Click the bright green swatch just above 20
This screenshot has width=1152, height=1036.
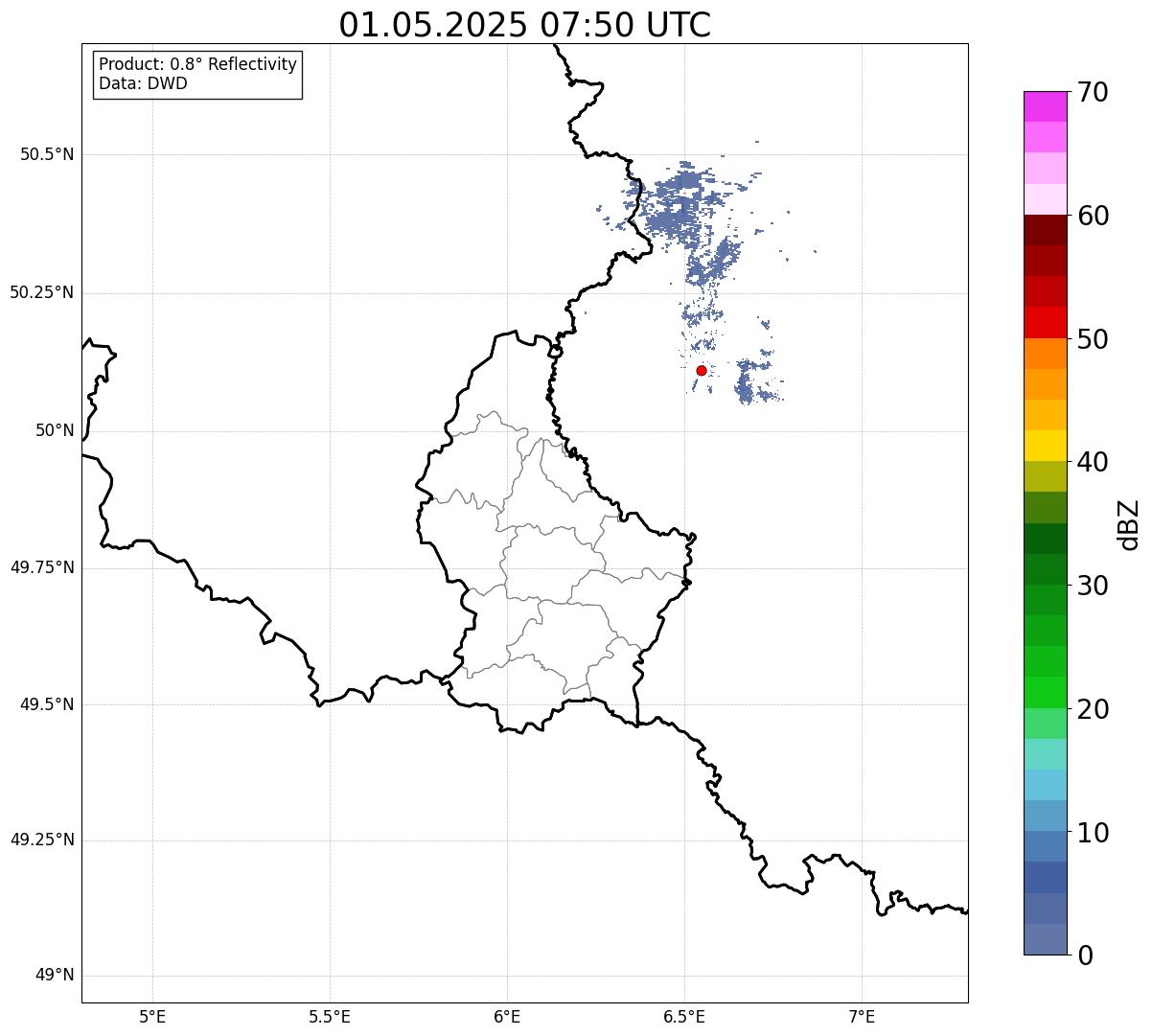pos(1045,693)
